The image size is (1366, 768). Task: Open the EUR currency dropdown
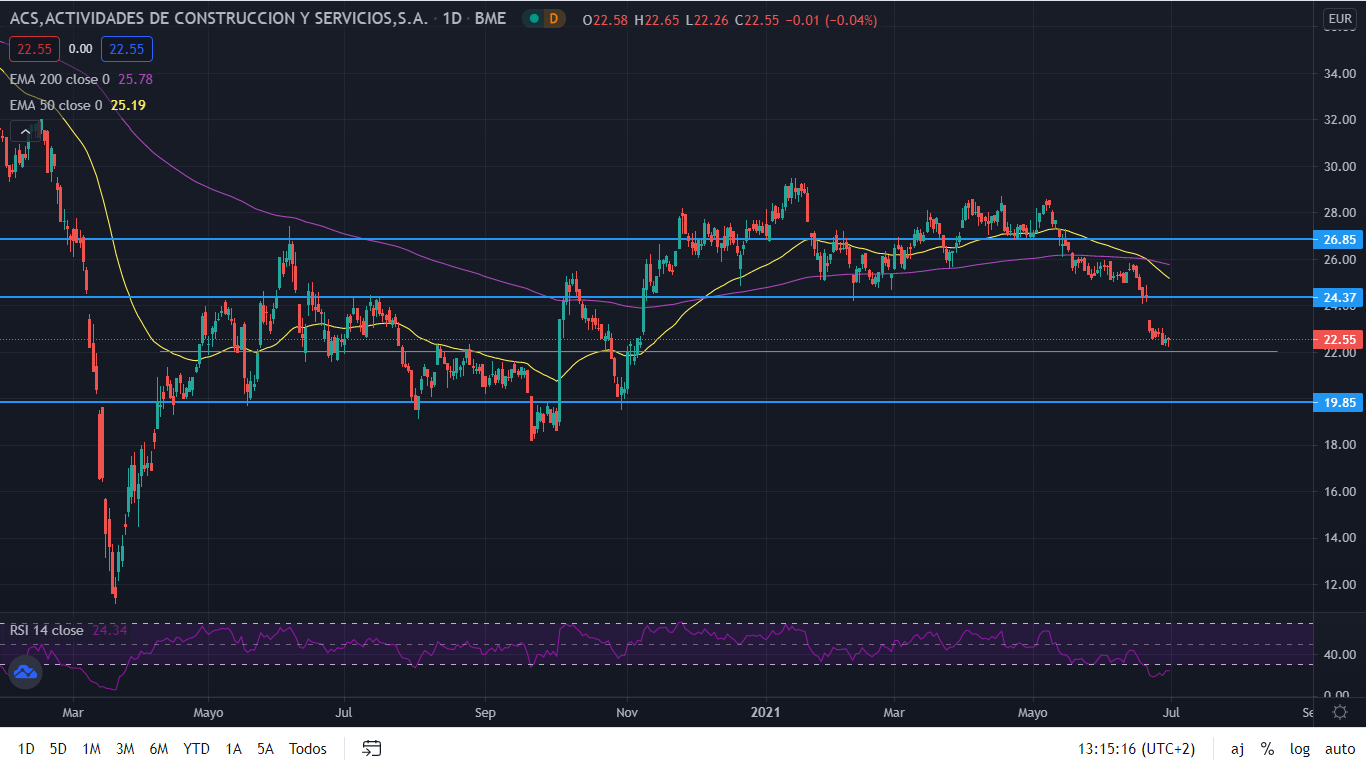click(1339, 19)
